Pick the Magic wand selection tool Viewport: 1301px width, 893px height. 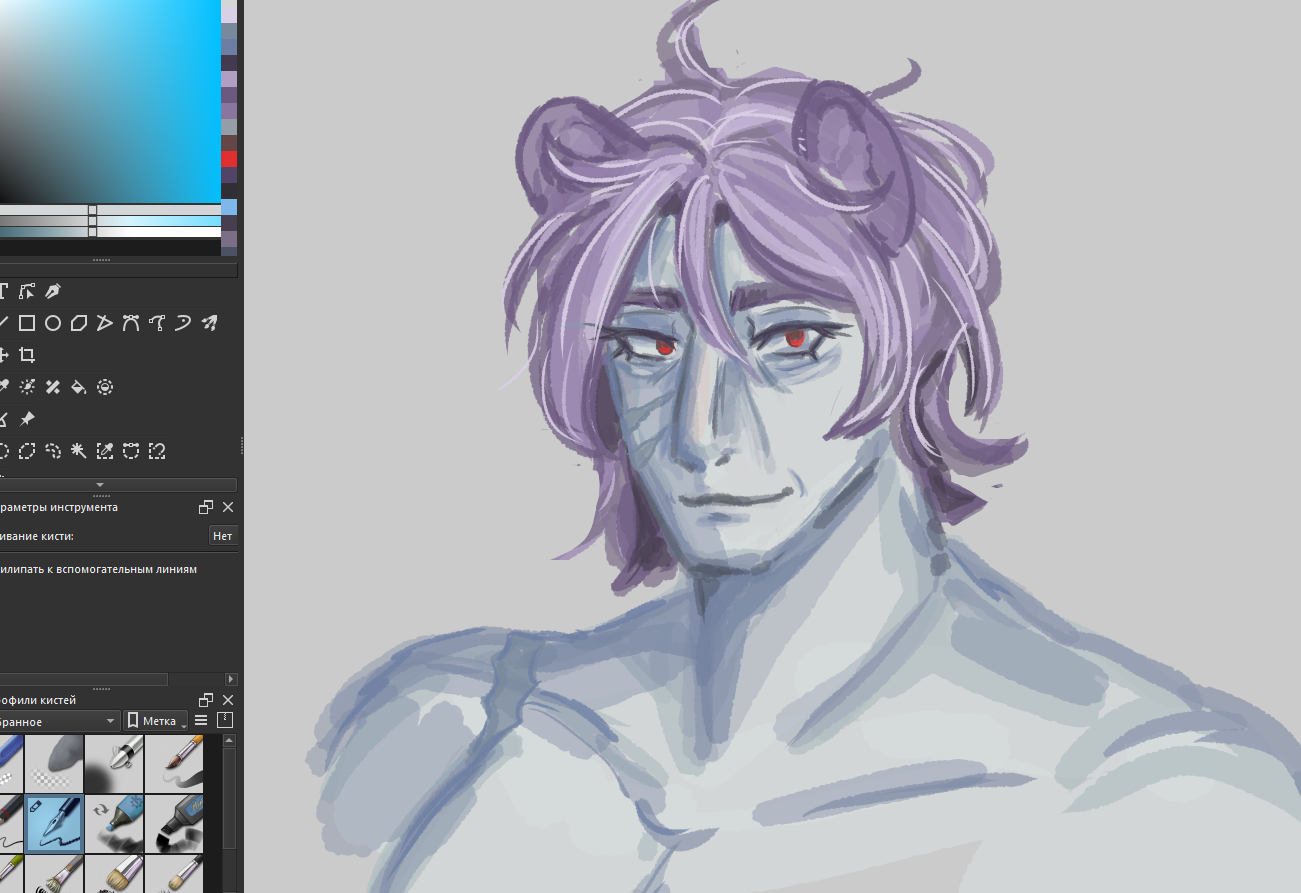79,451
